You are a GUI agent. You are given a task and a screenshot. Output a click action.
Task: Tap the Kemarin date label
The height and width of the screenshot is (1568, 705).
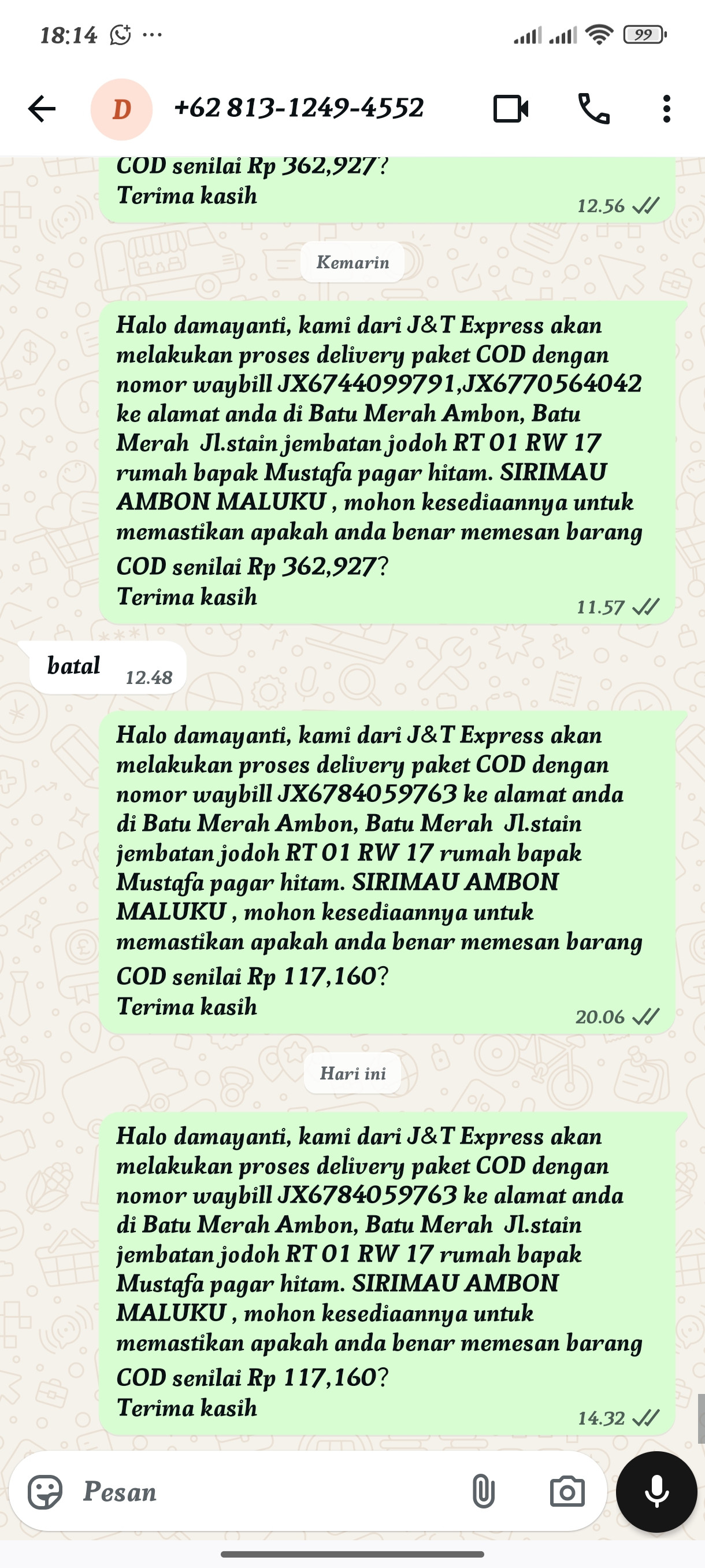click(352, 262)
